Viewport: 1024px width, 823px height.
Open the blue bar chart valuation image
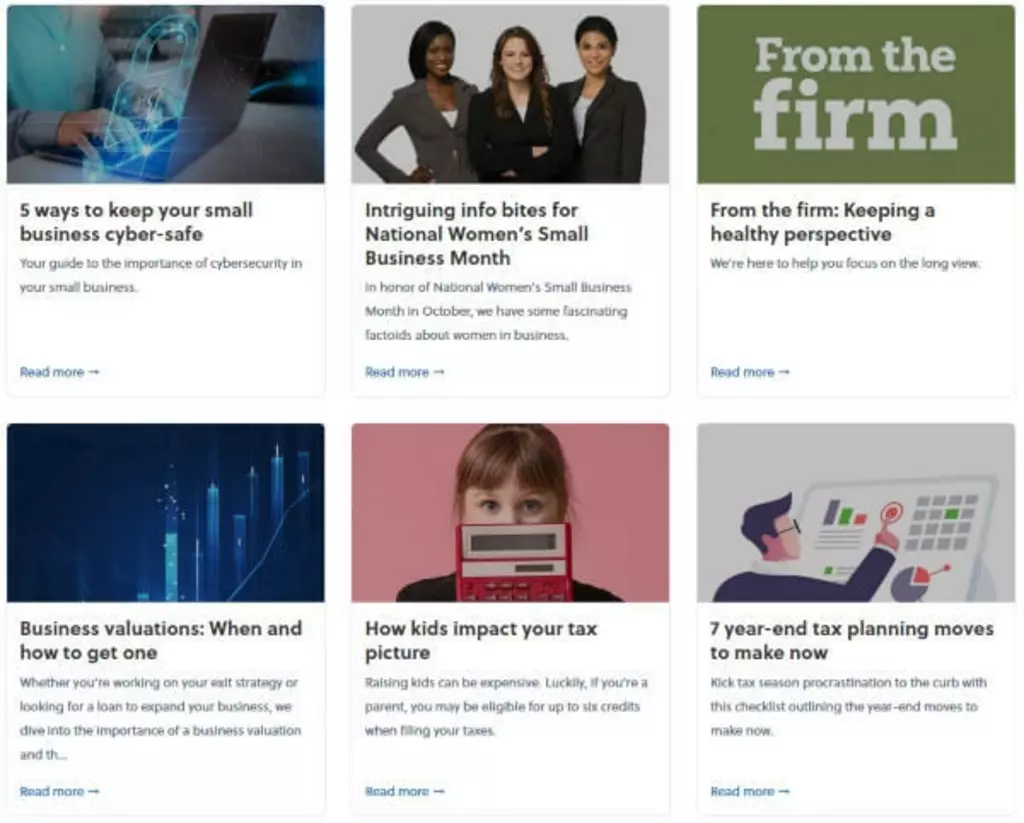coord(165,513)
